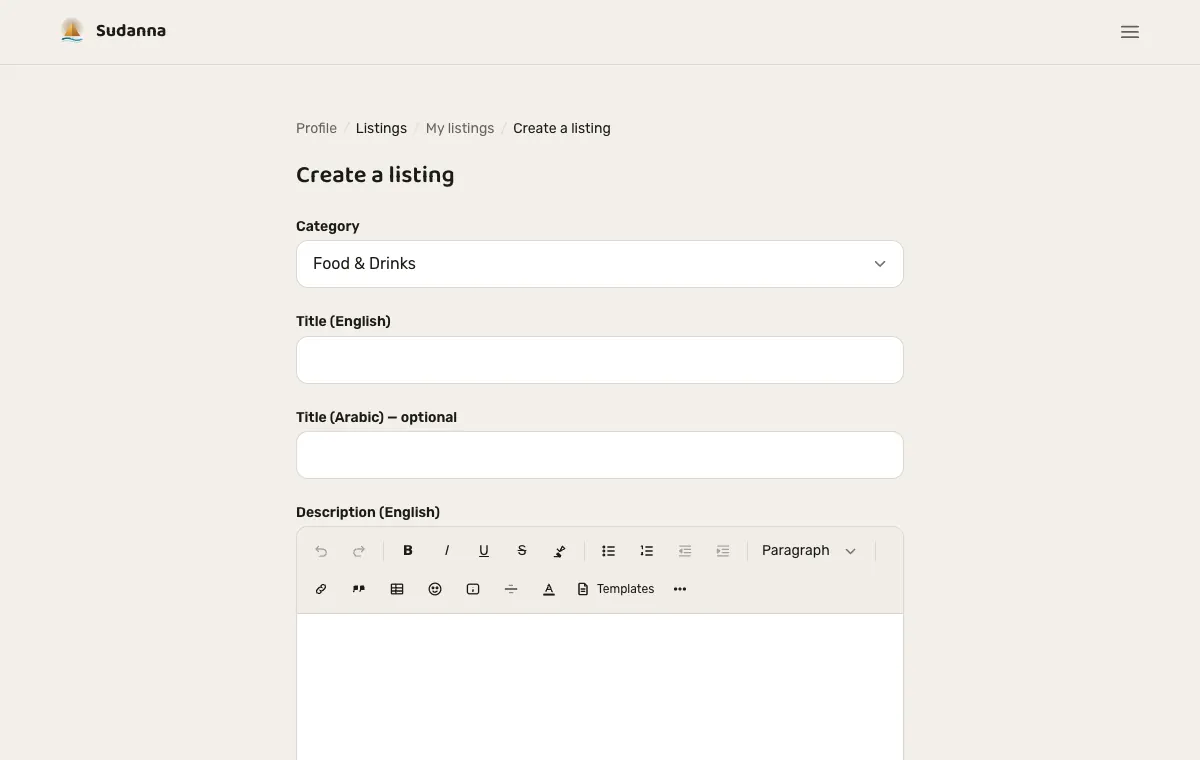Screen dimensions: 1200x760
Task: Open the emoji picker
Action: click(435, 589)
